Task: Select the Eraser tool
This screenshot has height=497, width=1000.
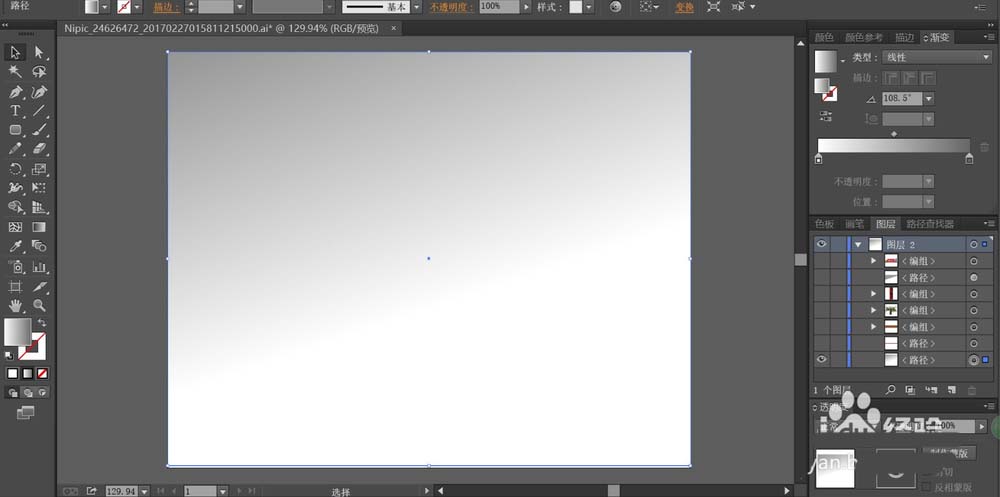Action: [x=40, y=149]
